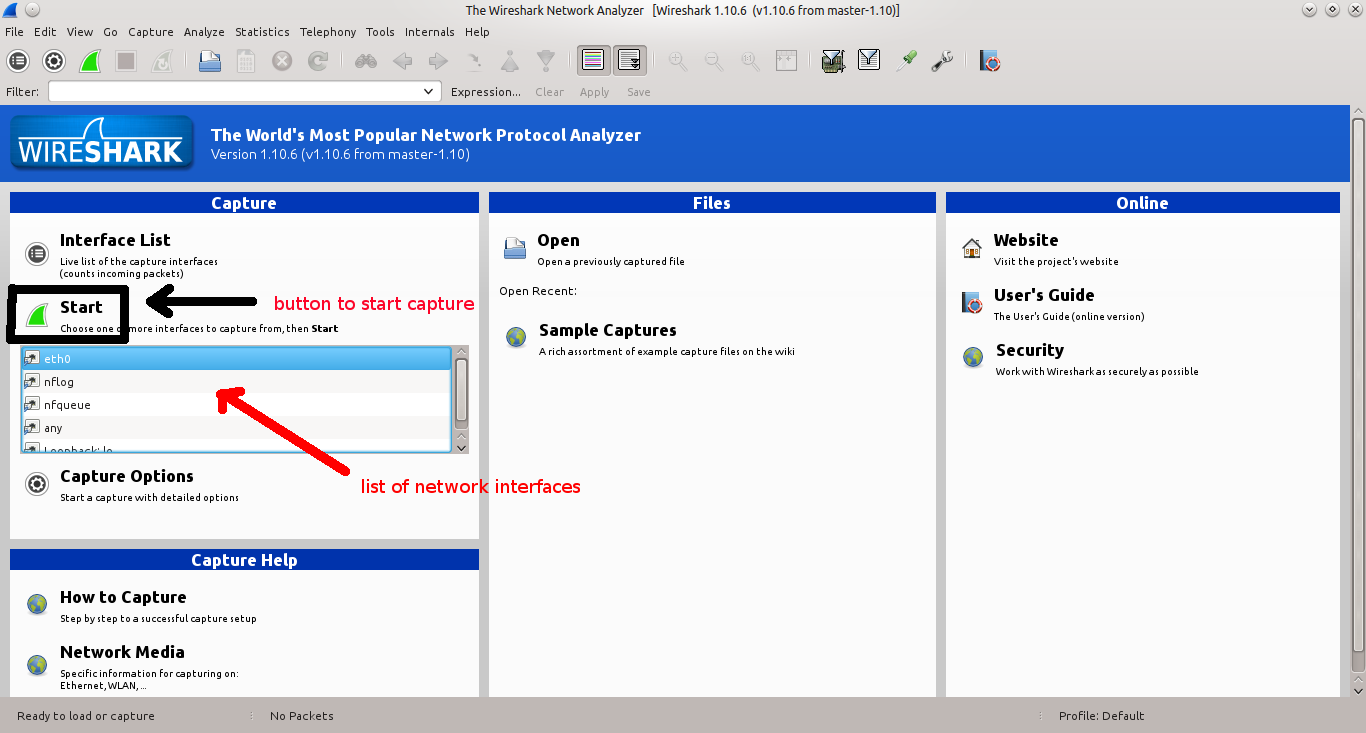This screenshot has width=1366, height=733.
Task: Click the Save filter button
Action: (638, 92)
